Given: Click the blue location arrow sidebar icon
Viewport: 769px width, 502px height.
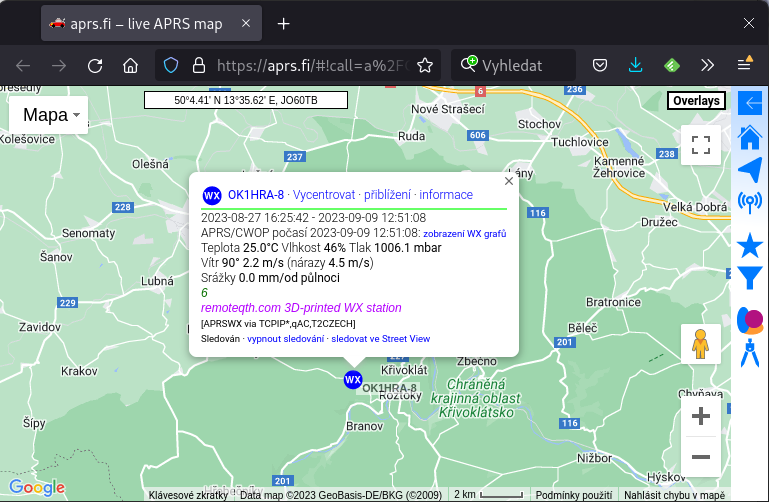Looking at the screenshot, I should pyautogui.click(x=750, y=169).
